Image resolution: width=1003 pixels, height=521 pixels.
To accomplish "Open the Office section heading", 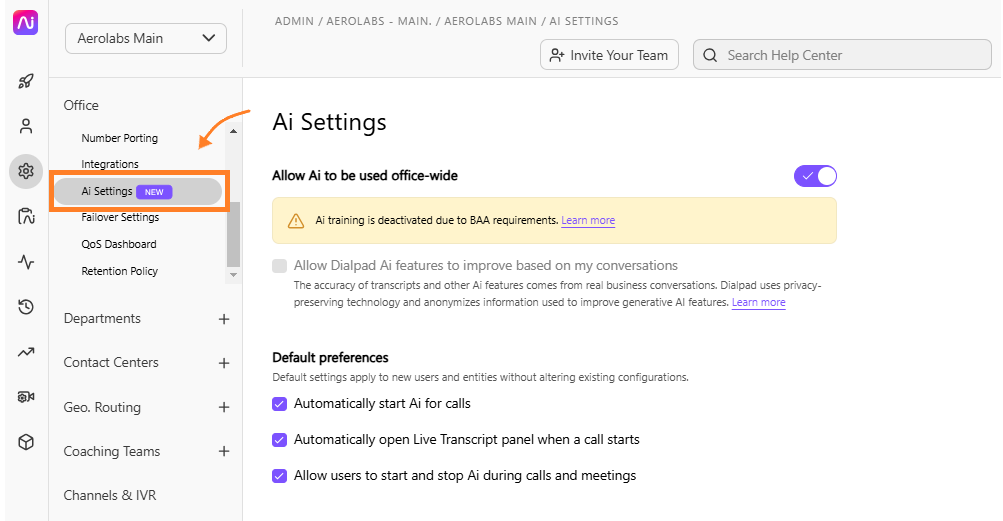I will point(81,106).
